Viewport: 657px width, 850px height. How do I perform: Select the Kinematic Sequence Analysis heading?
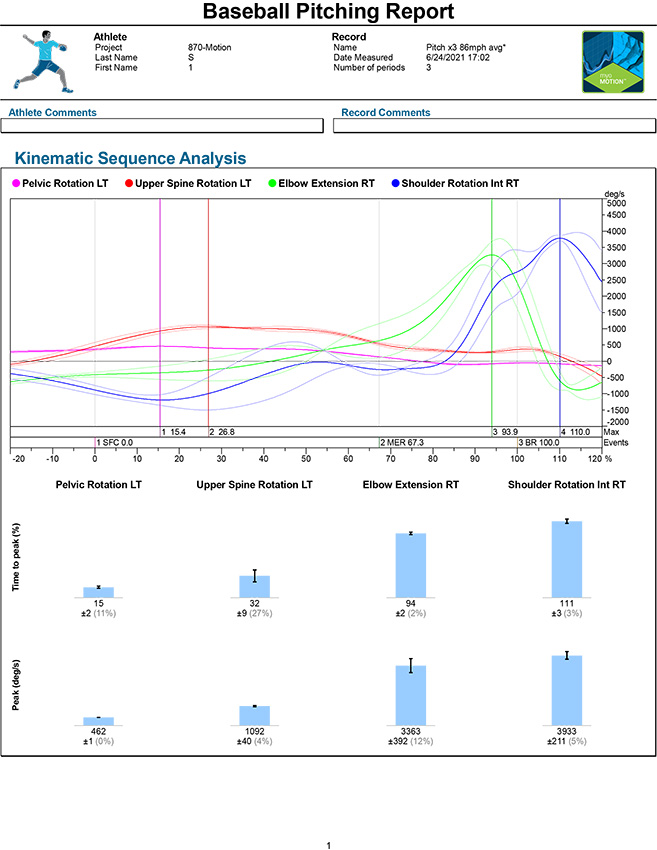130,158
